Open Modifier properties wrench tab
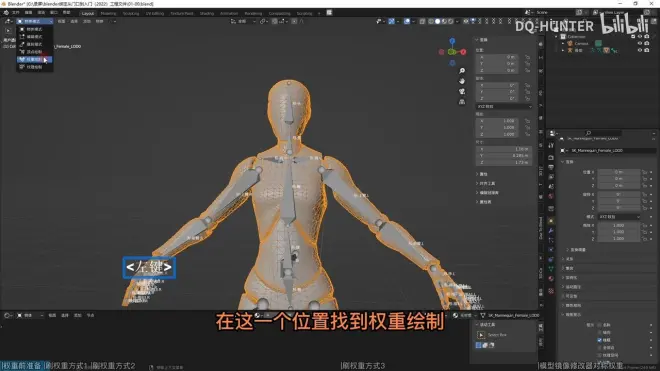Screen dimensions: 660x371 pos(551,231)
